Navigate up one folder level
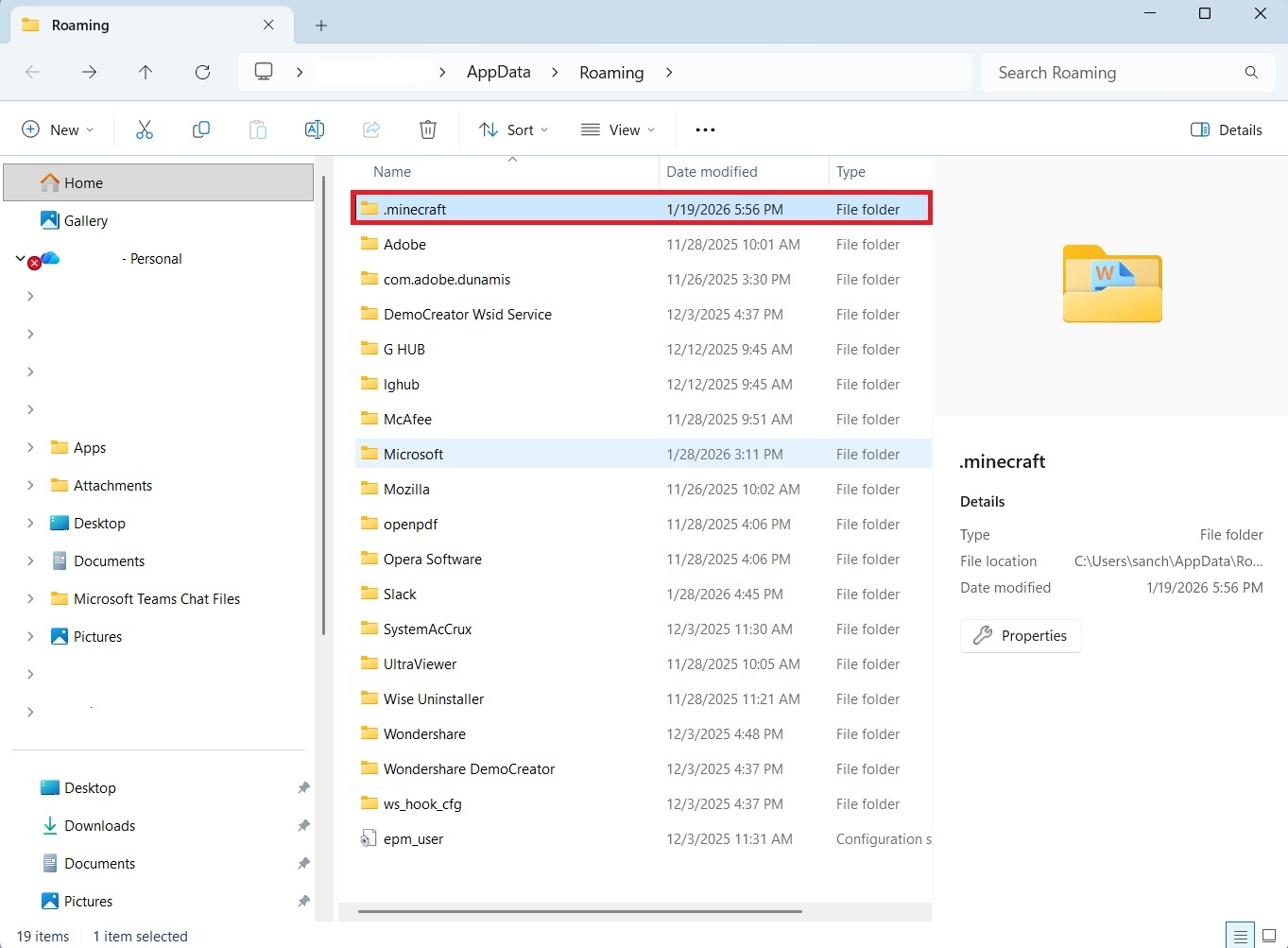This screenshot has width=1288, height=948. tap(146, 72)
